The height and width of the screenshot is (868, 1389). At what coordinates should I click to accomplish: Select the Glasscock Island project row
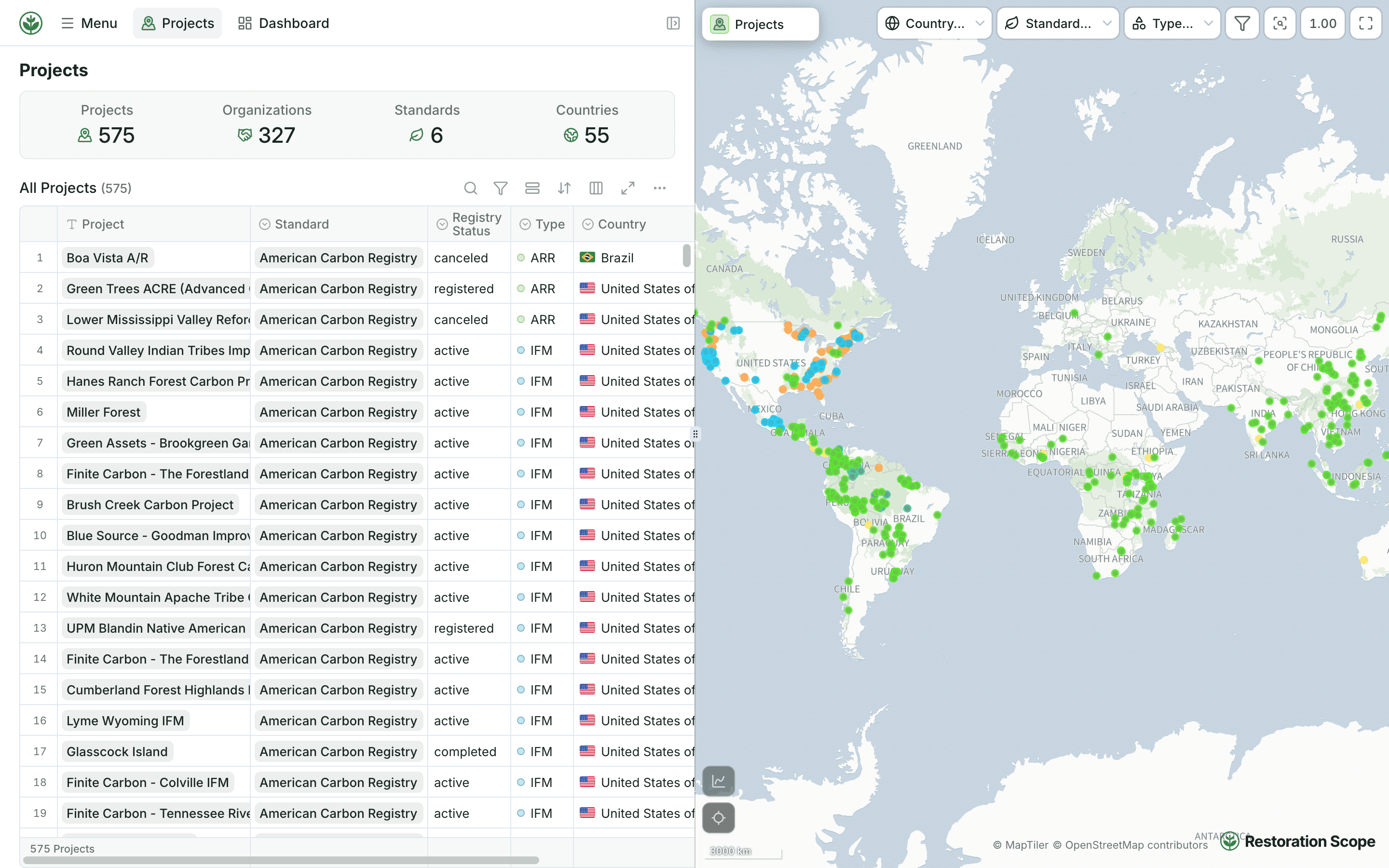pos(117,751)
